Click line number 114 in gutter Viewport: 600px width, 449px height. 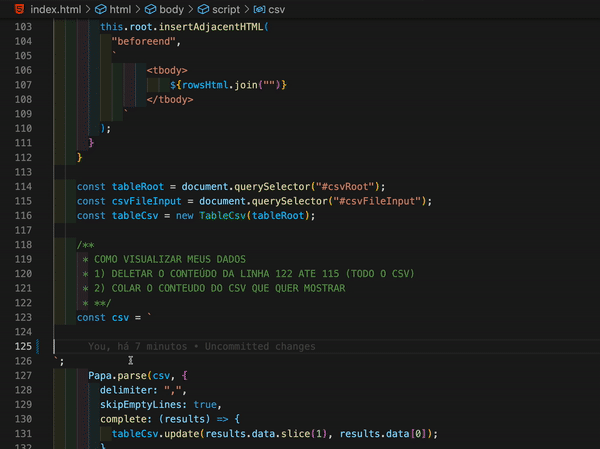pos(23,187)
